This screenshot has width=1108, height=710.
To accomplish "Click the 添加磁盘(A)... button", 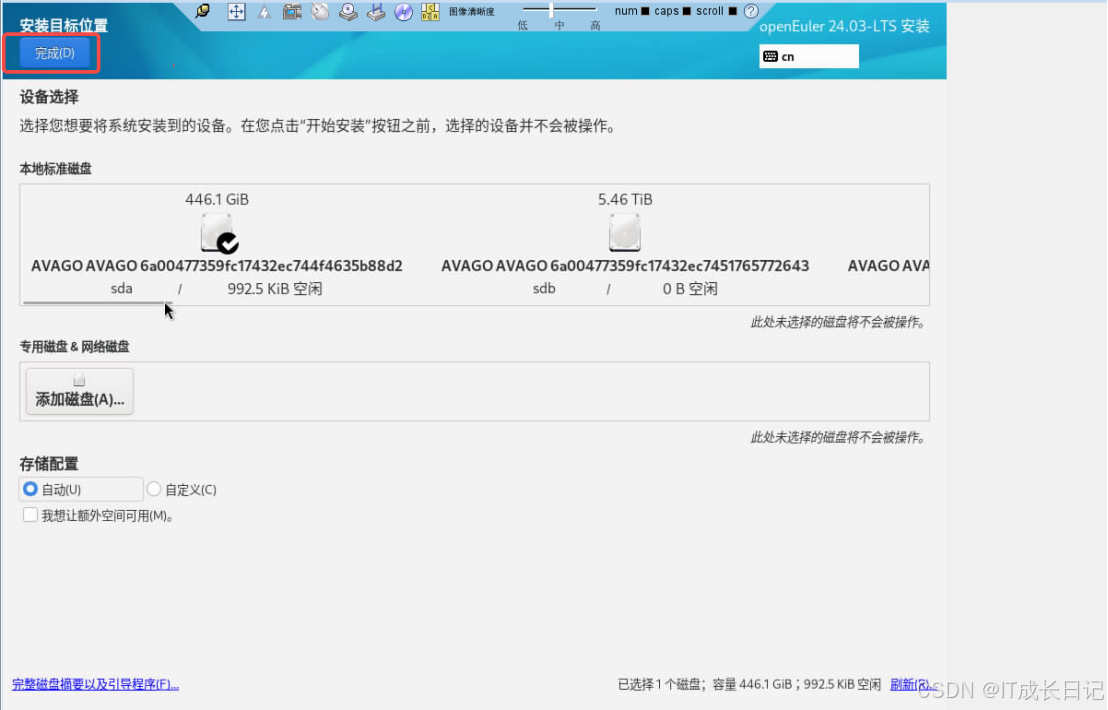I will point(79,391).
